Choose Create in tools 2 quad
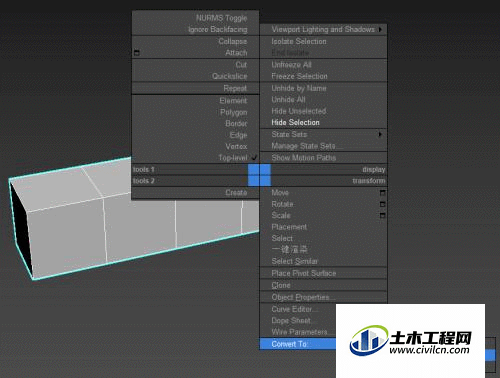 236,192
